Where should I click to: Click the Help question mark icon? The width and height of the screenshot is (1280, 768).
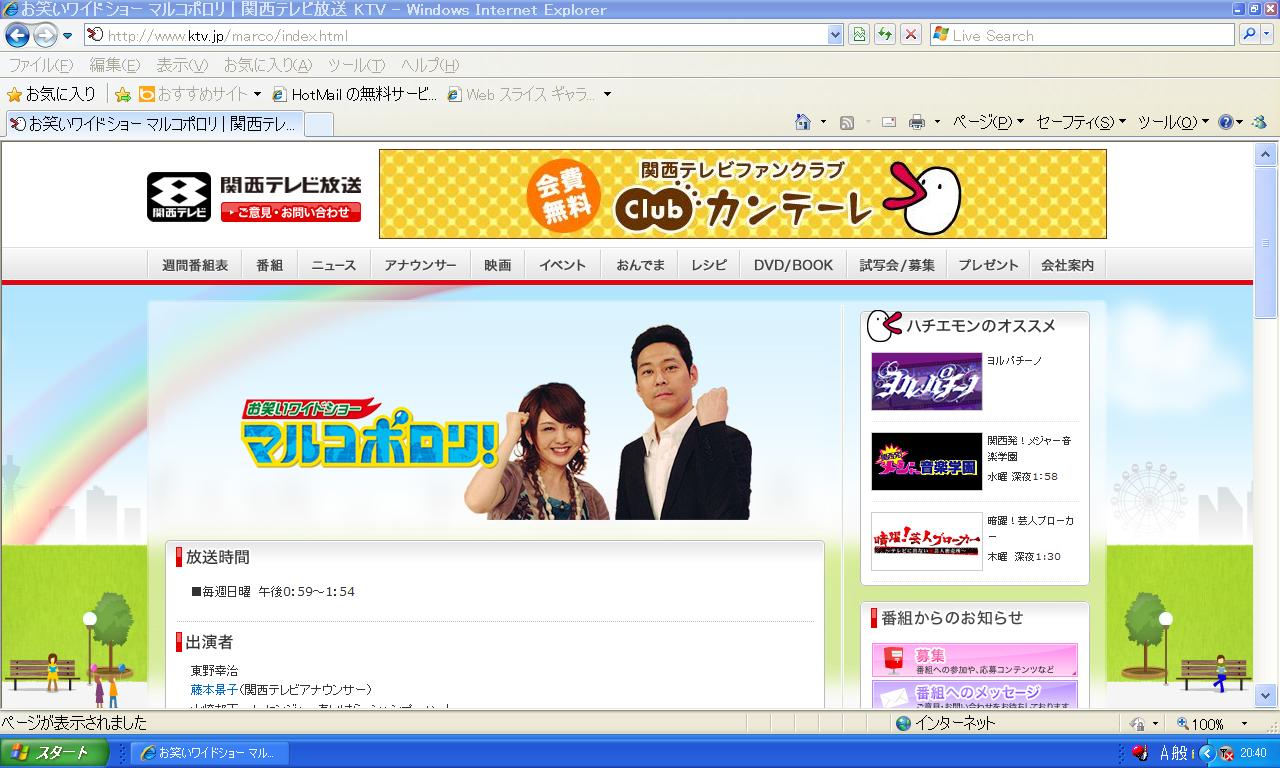1225,122
